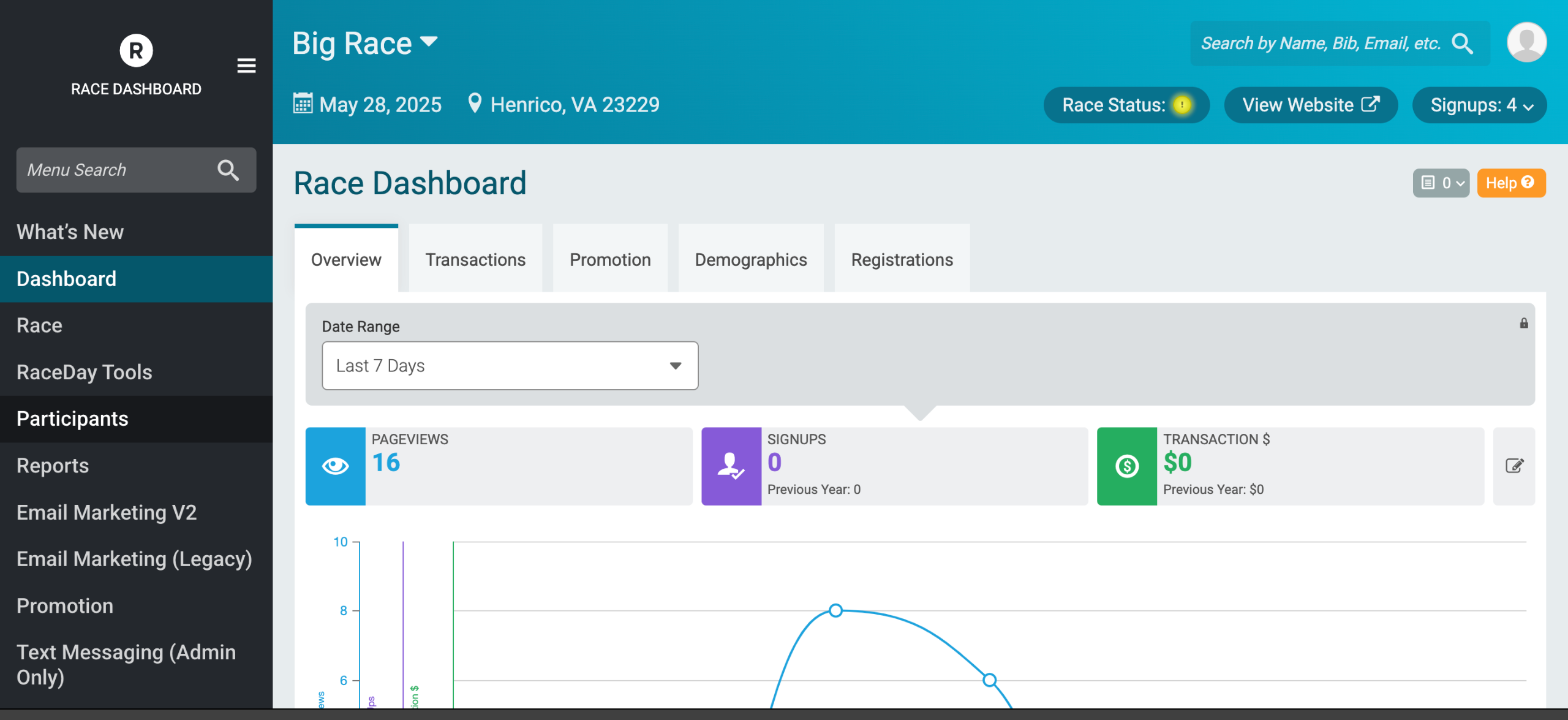Click the calendar icon beside race date
The height and width of the screenshot is (720, 1568).
point(303,104)
